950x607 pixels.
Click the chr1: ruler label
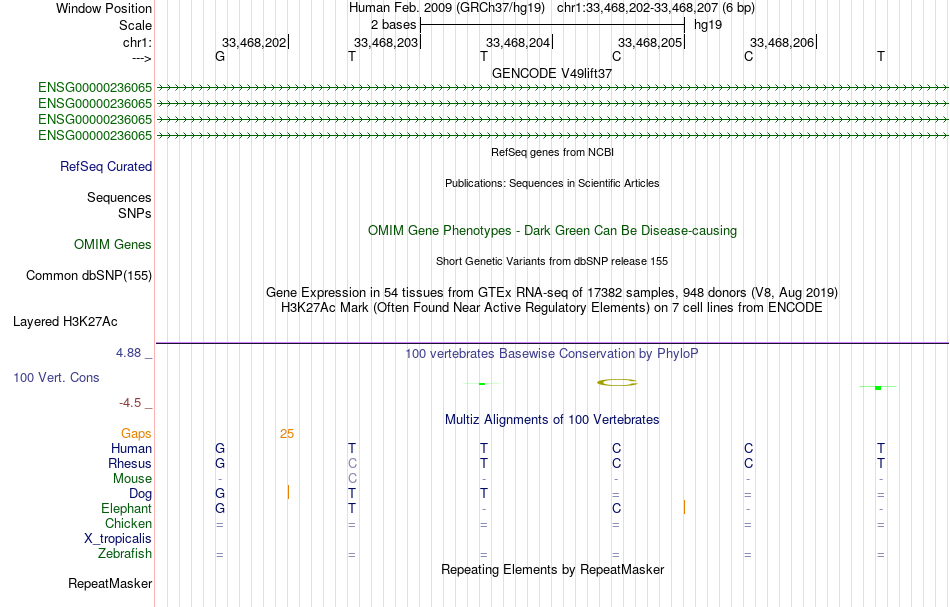(137, 42)
